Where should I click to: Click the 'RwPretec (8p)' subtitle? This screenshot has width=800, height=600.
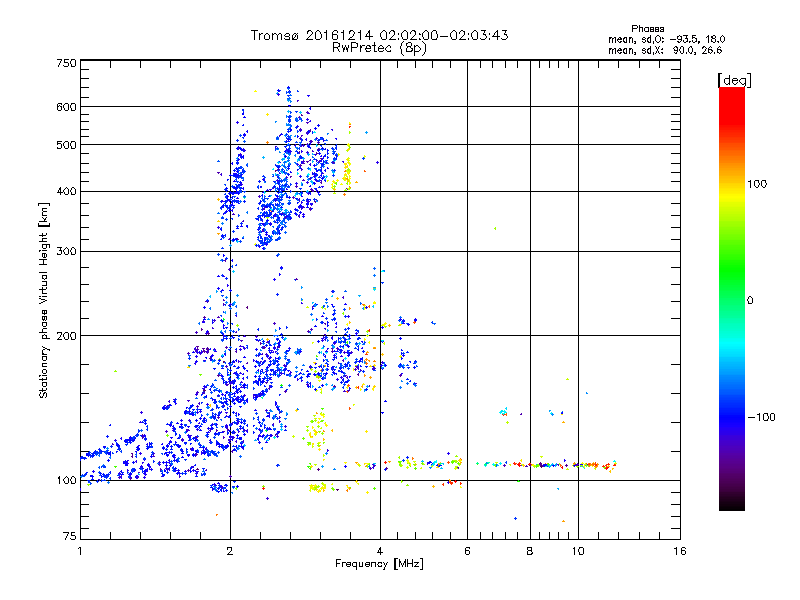click(x=379, y=48)
